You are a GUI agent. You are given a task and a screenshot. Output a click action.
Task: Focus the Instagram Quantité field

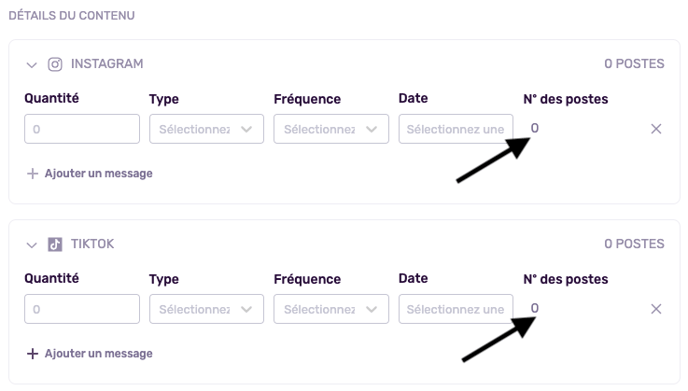(x=82, y=129)
